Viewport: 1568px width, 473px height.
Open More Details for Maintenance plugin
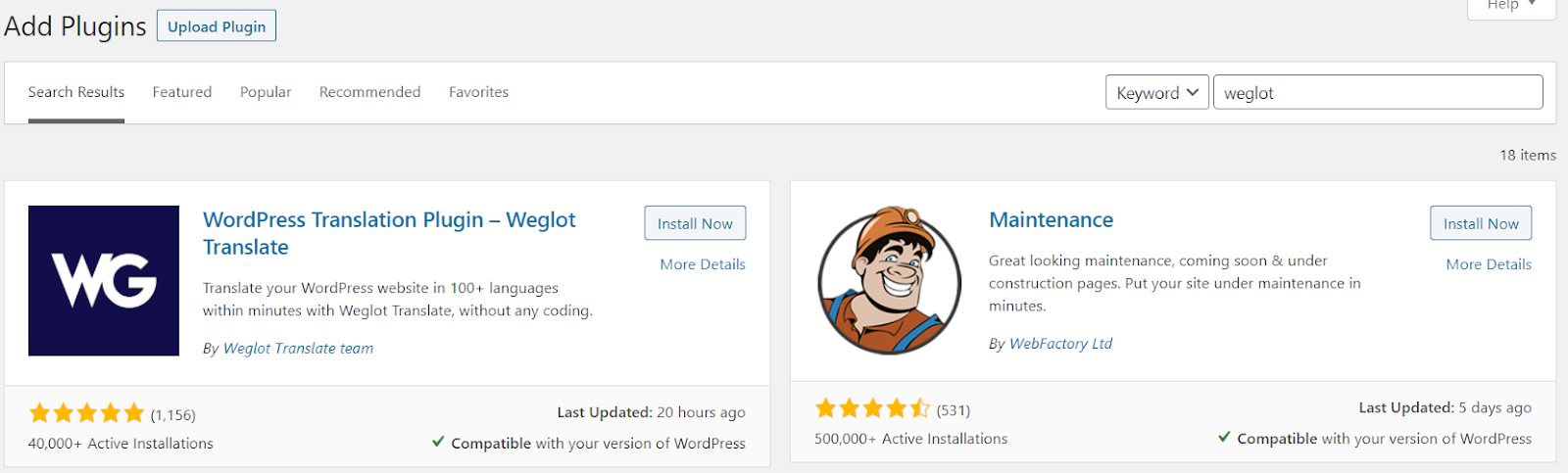click(x=1489, y=264)
